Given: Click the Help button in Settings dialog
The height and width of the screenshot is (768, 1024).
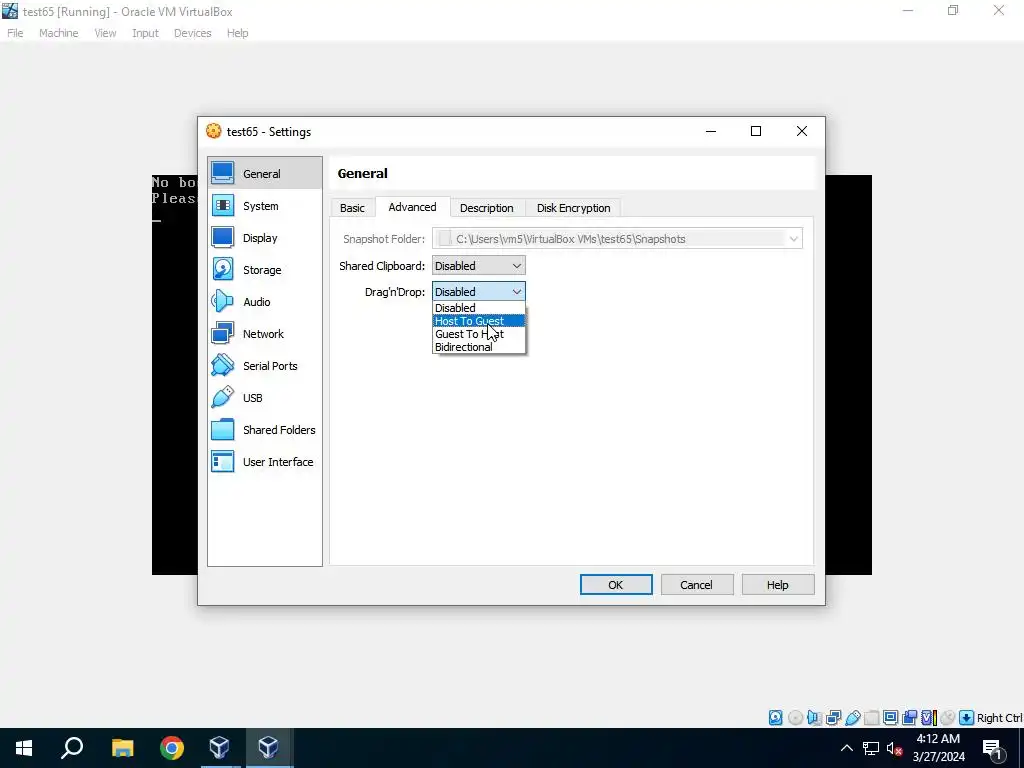Looking at the screenshot, I should click(778, 584).
